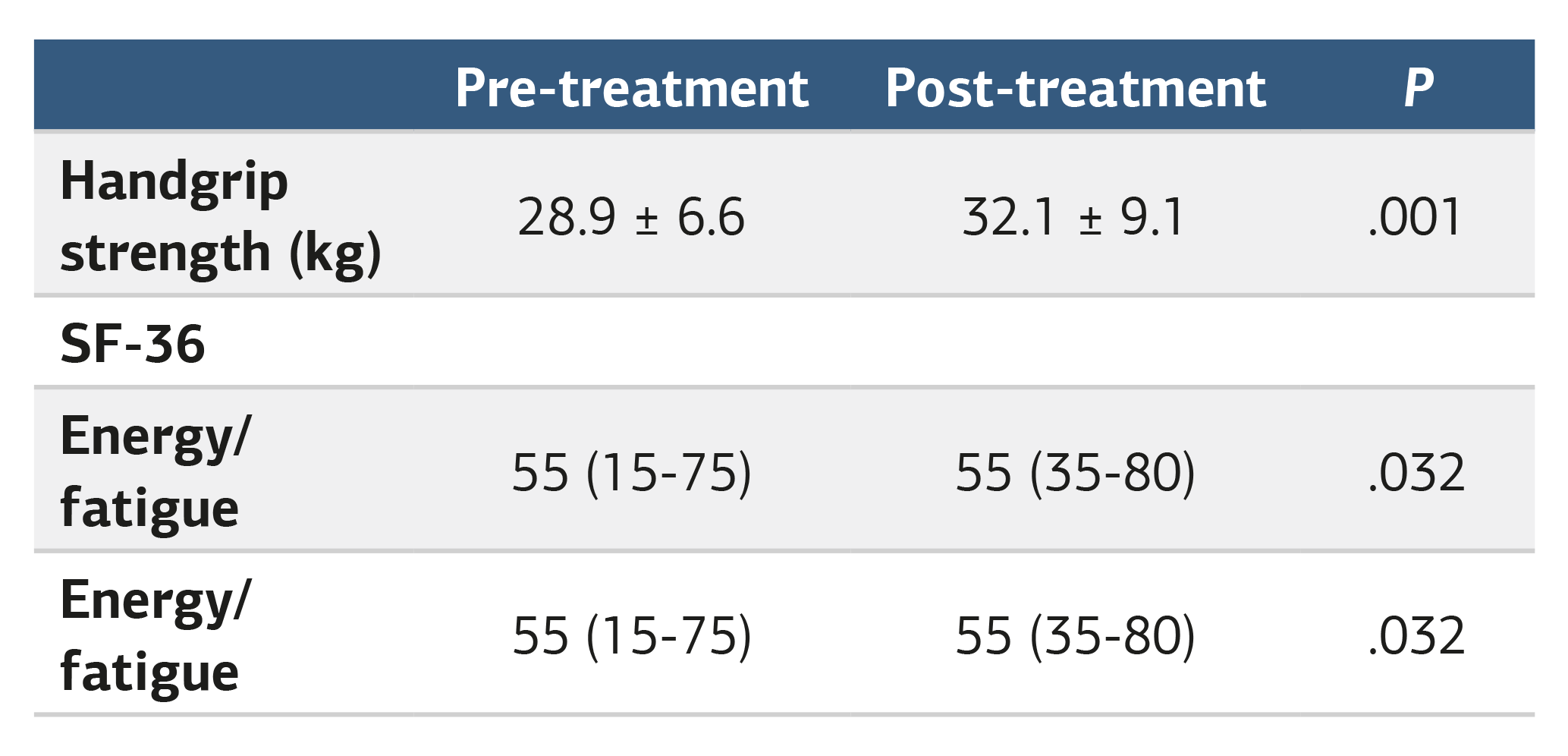Click the 28.9 ± 6.6 pre-treatment value

[x=631, y=217]
